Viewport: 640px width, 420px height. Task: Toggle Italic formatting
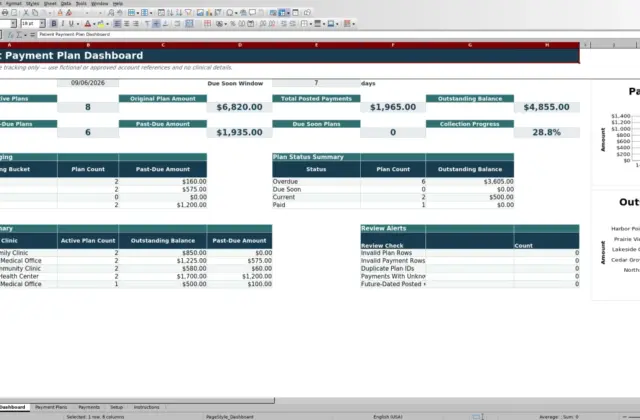[62, 24]
